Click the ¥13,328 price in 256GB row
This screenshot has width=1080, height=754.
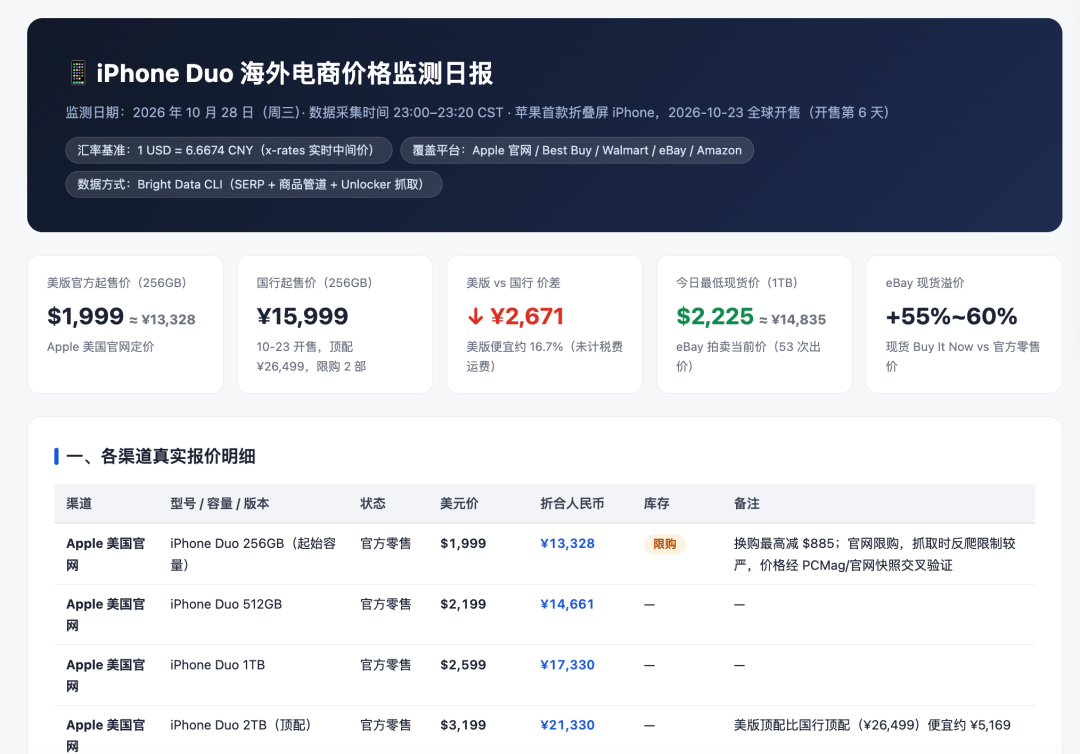[568, 543]
